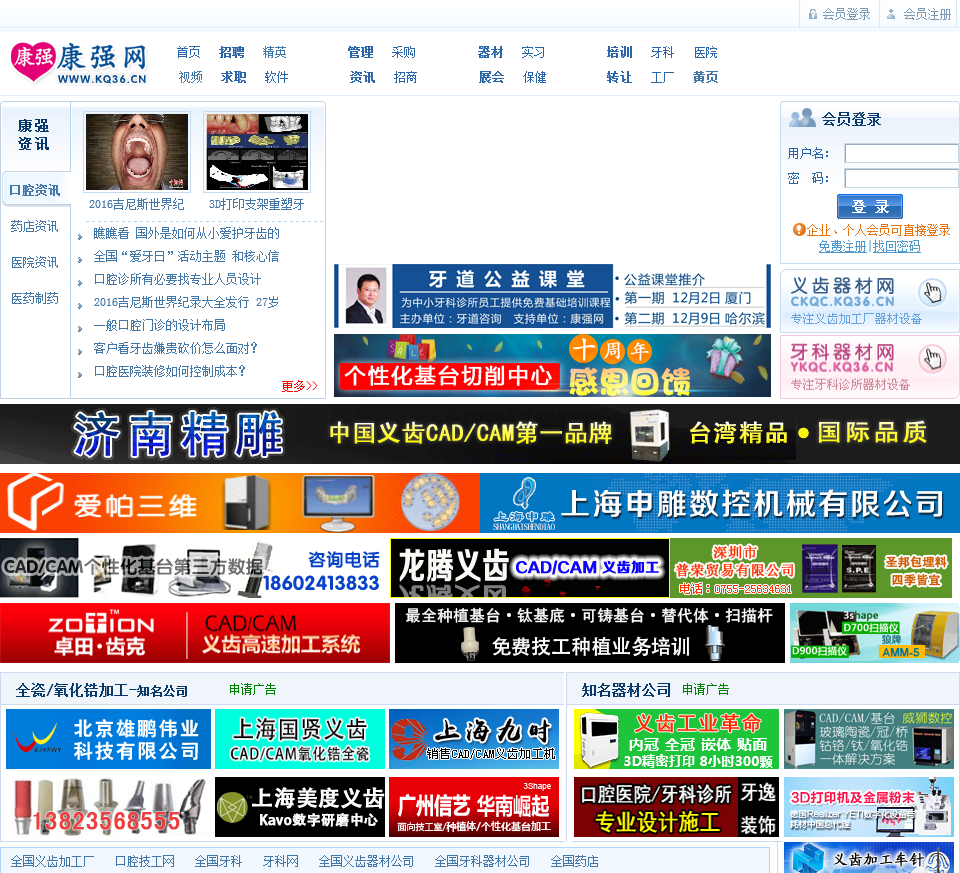This screenshot has width=960, height=873.
Task: Open 上海申雕数控机械有限公司 banner
Action: tap(720, 503)
